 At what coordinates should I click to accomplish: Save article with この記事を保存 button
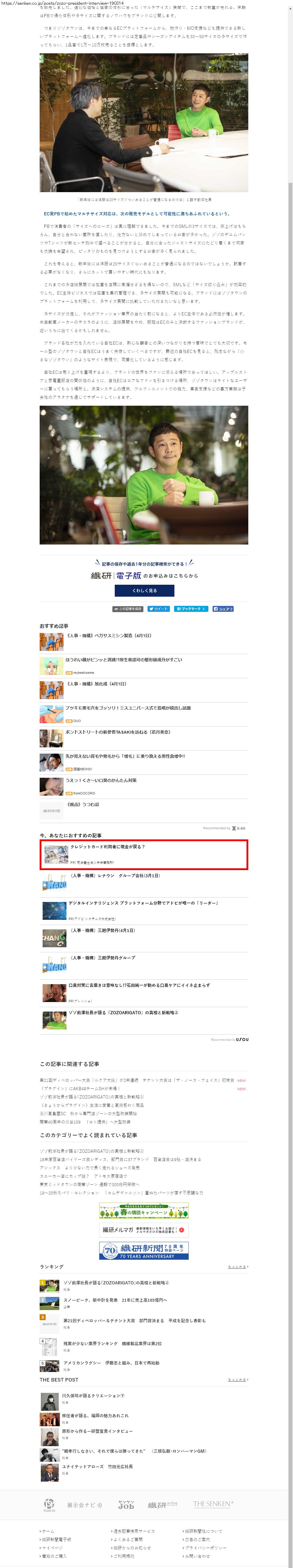pos(128,609)
